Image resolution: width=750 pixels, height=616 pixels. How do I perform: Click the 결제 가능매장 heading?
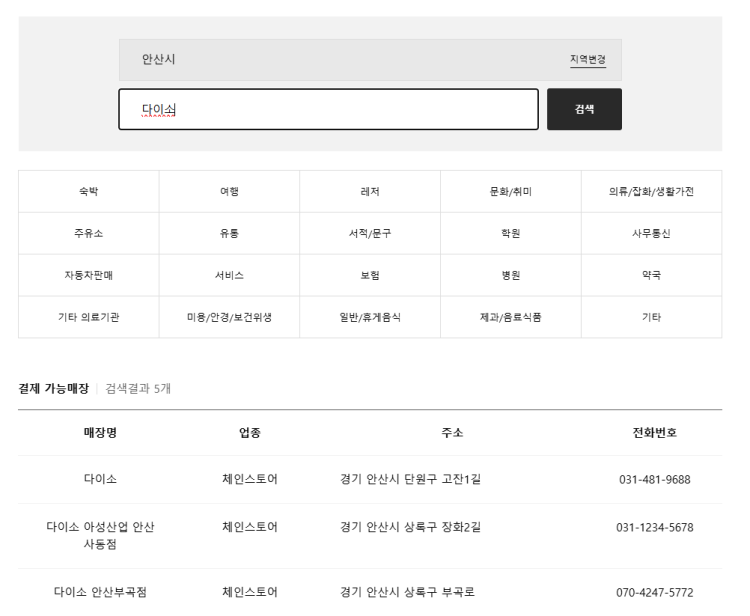pos(54,388)
